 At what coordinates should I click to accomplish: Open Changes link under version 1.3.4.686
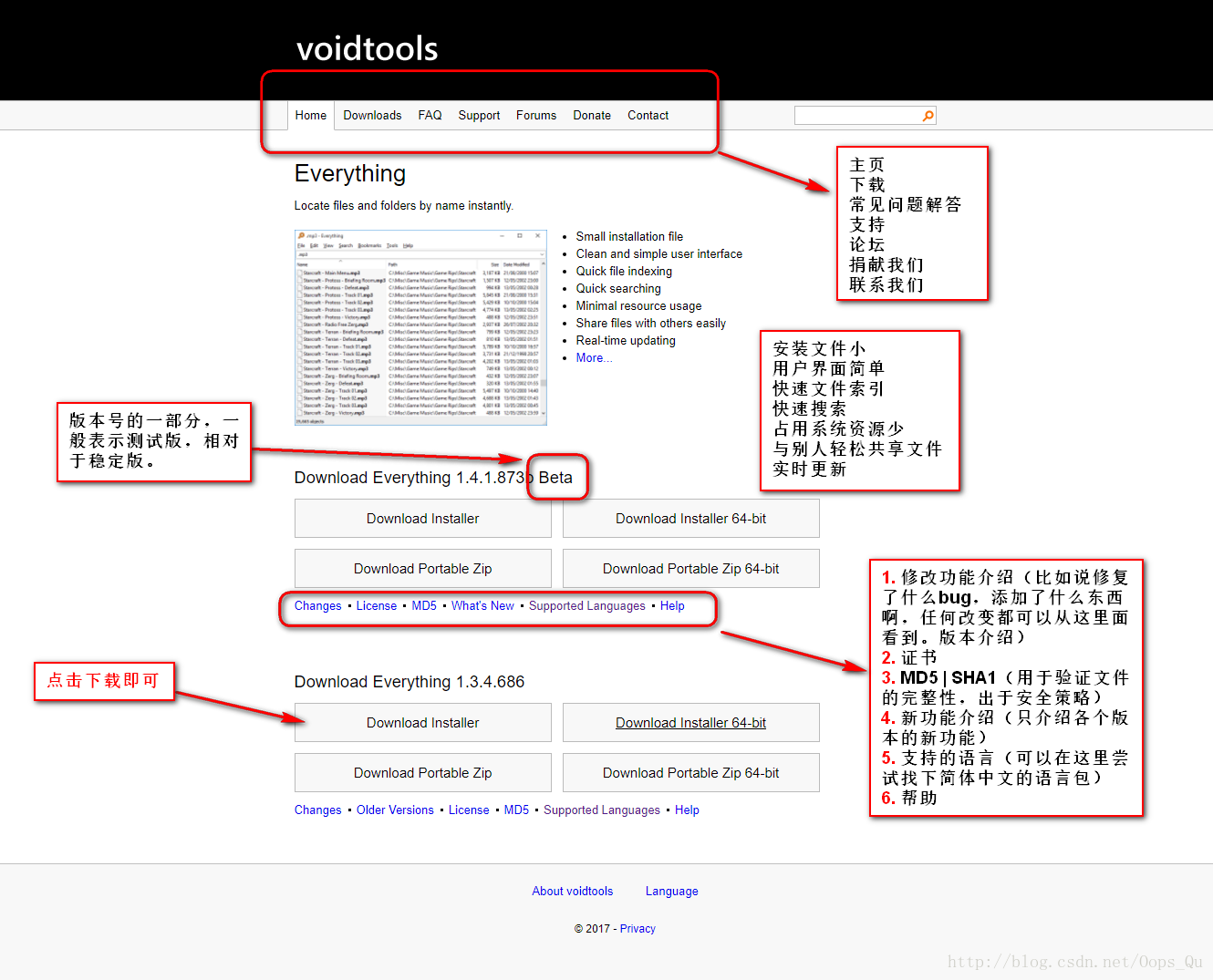[317, 810]
